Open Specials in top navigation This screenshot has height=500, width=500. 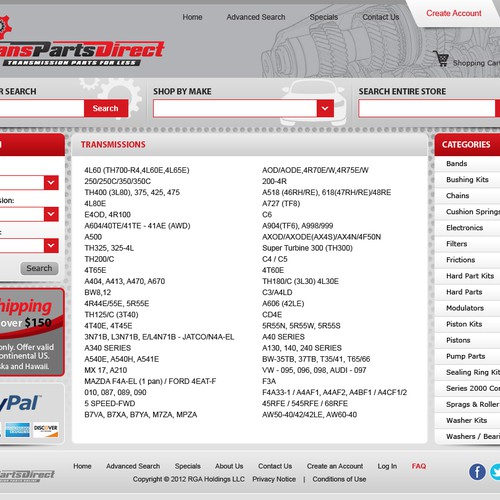(x=324, y=17)
